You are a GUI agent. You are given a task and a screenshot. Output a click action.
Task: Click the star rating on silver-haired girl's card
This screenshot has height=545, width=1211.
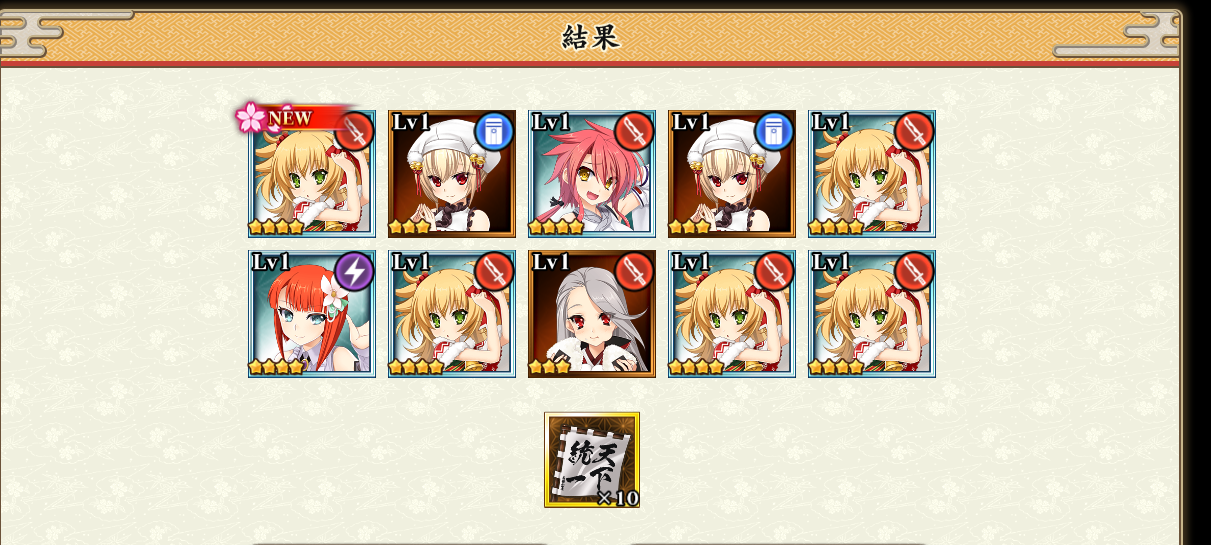[551, 367]
